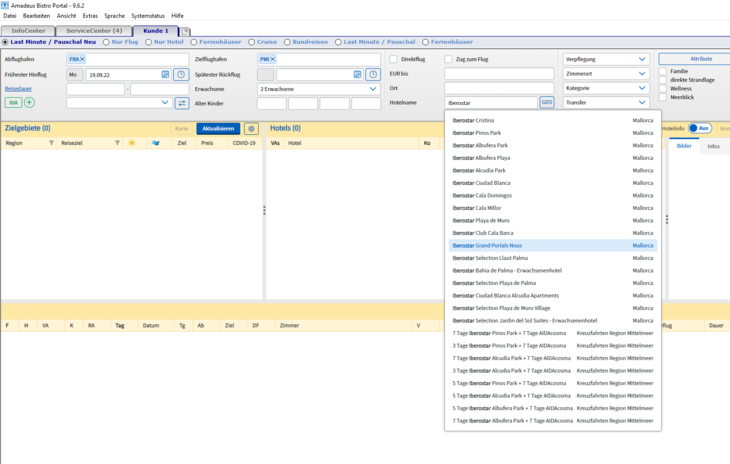Enable the Direktflug checkbox

393,59
